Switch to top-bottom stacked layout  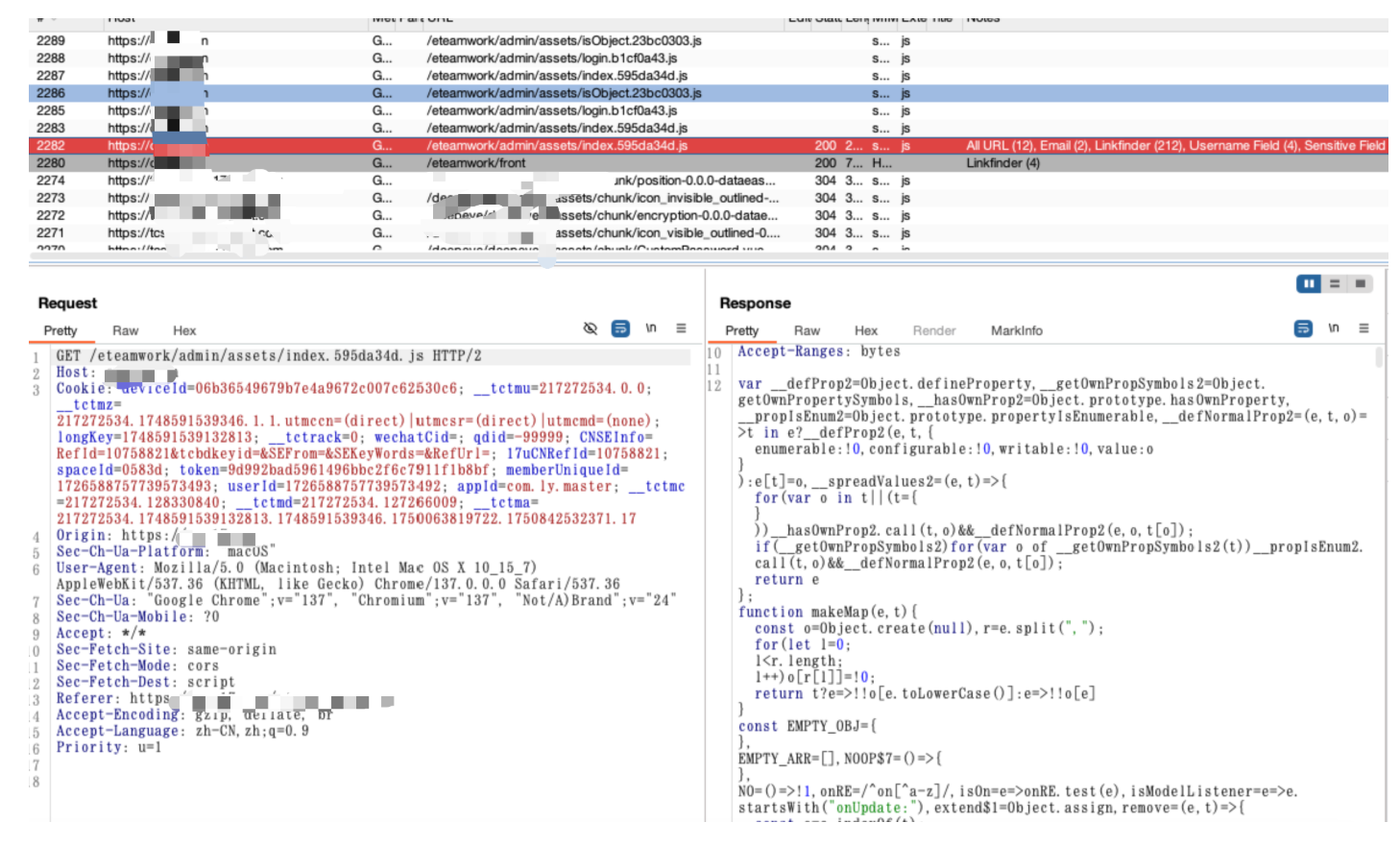coord(1335,283)
